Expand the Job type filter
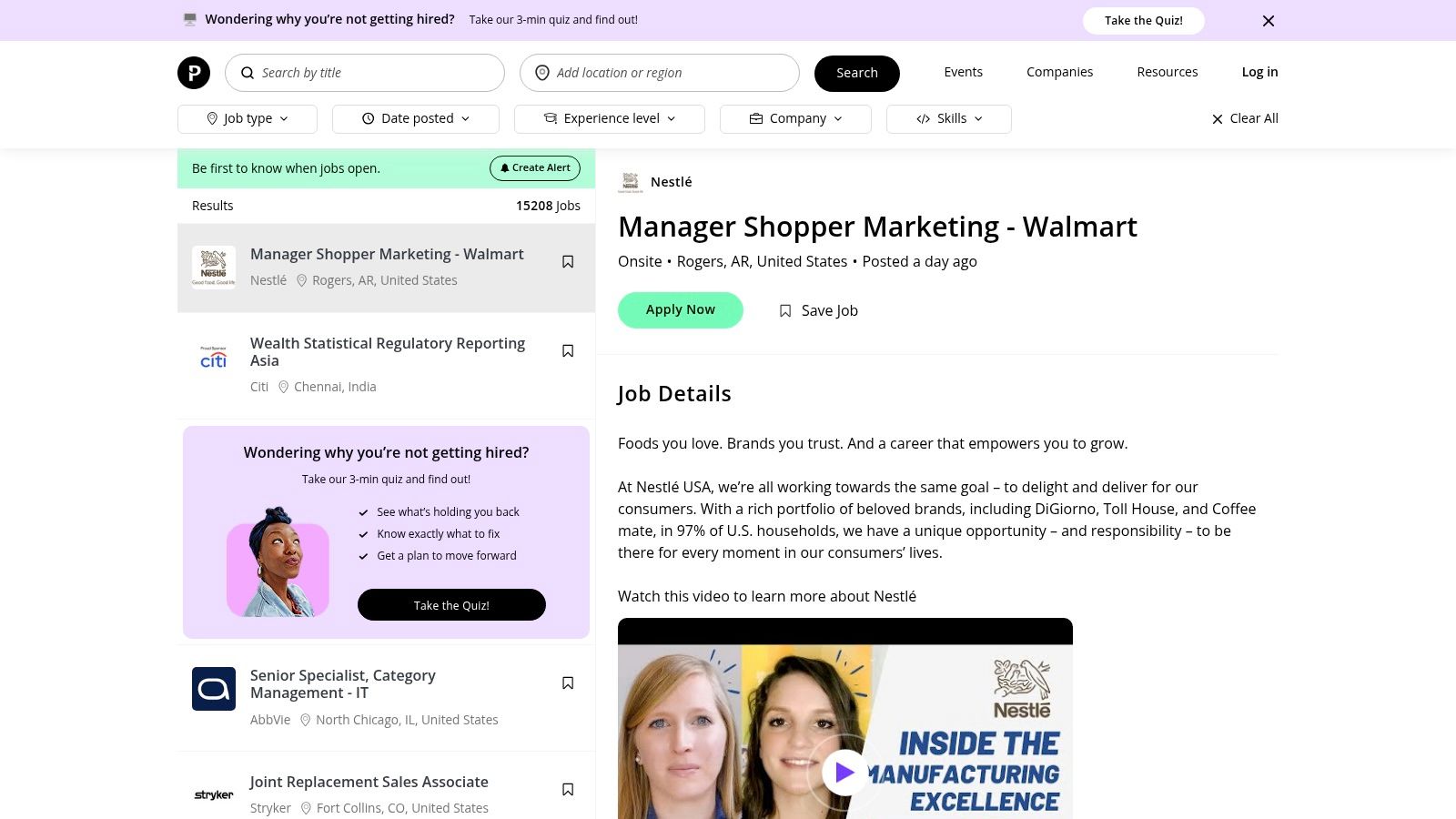The image size is (1456, 819). (248, 119)
